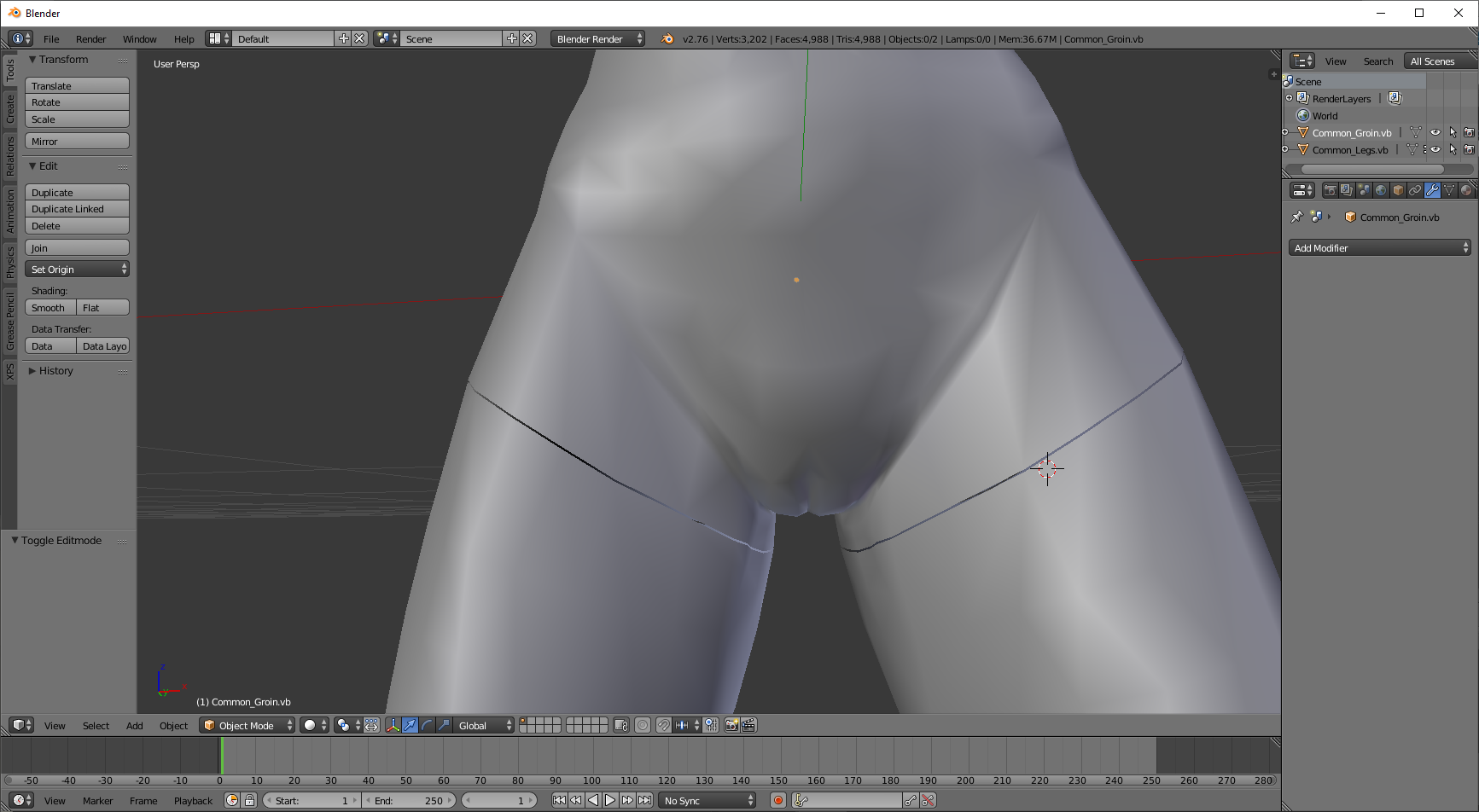Click the Translate button

point(77,85)
